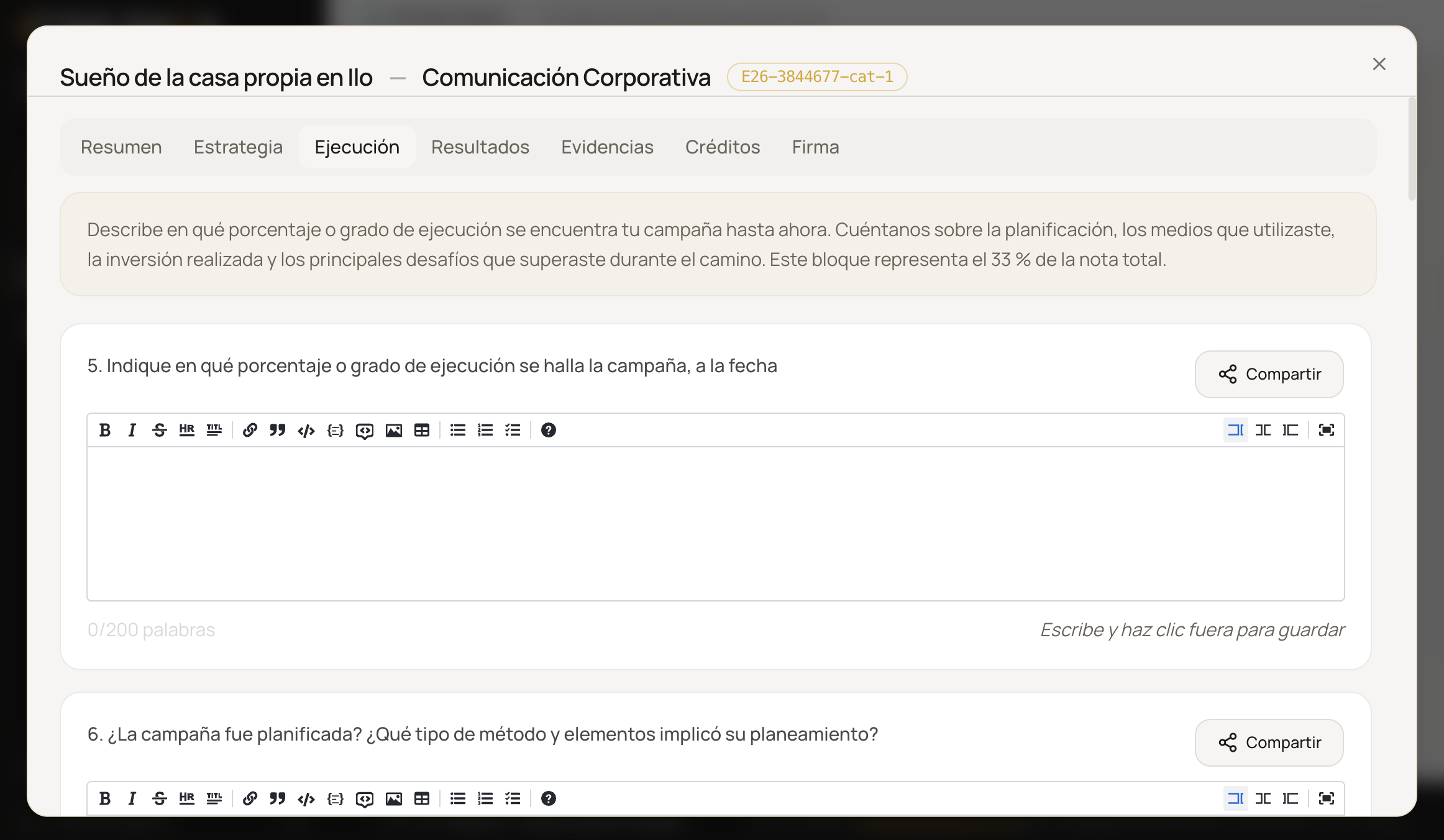1444x840 pixels.
Task: Insert a comment in question 5 editor
Action: pyautogui.click(x=364, y=430)
